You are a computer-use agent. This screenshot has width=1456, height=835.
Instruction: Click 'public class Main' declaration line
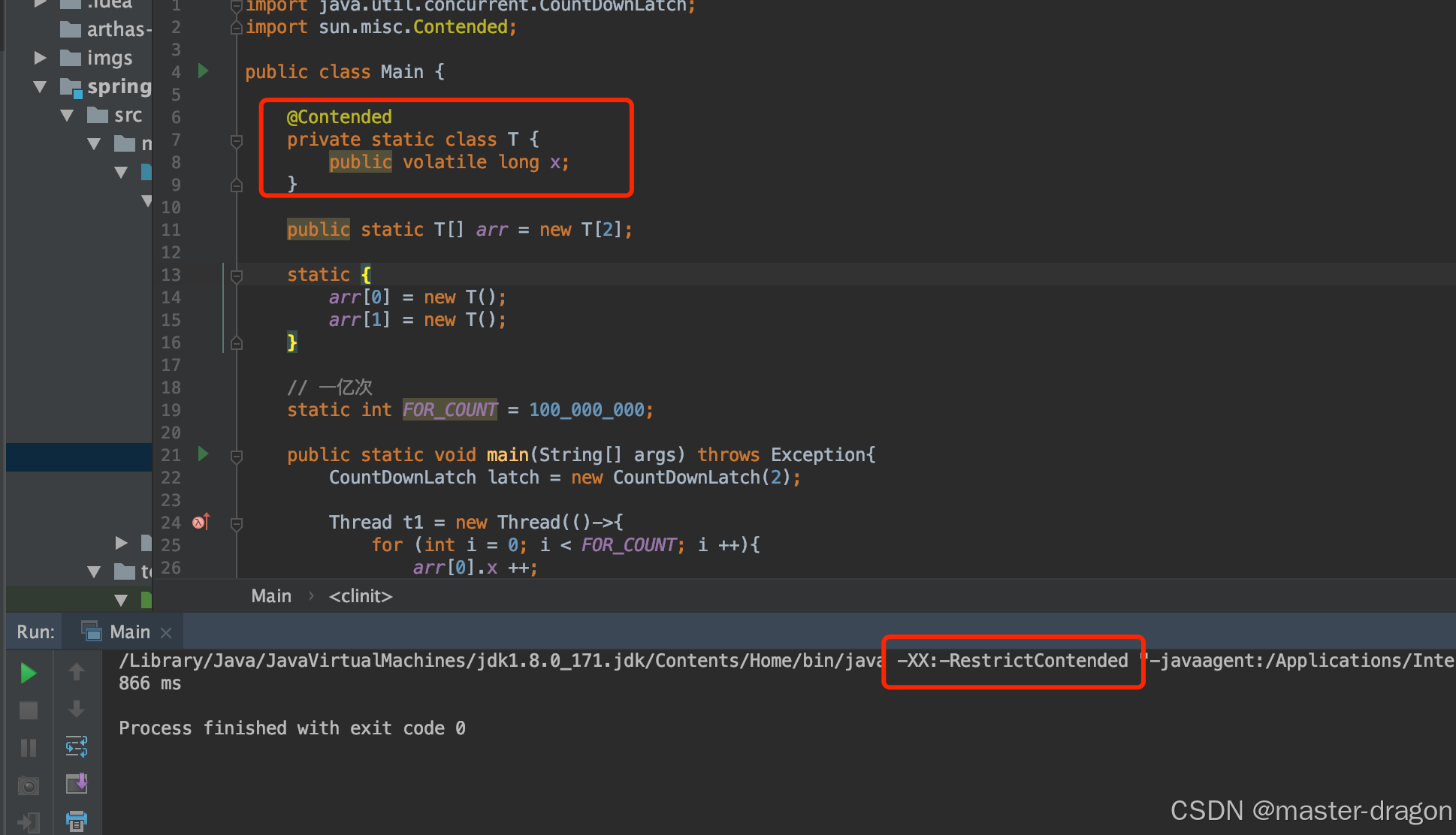345,72
